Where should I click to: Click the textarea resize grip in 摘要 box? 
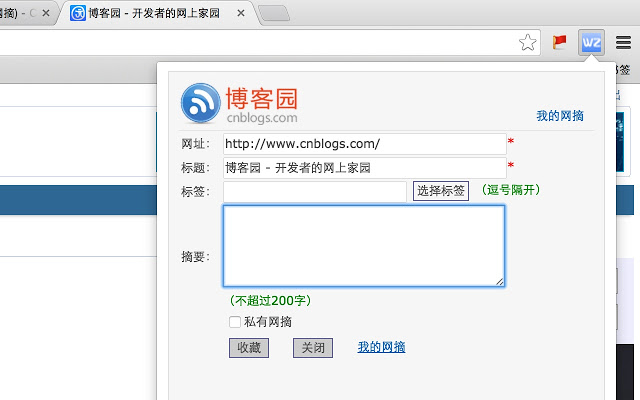pyautogui.click(x=500, y=282)
